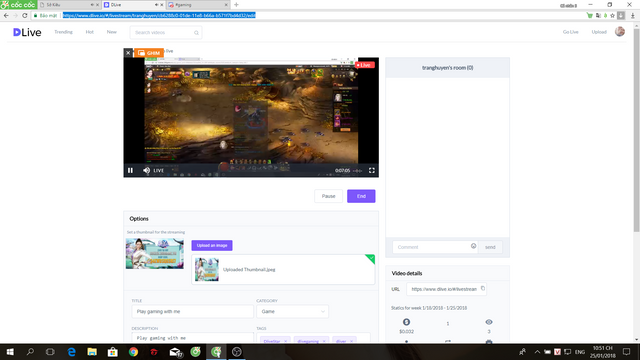Open Windows notification center
This screenshot has height=360, width=640.
(x=627, y=352)
